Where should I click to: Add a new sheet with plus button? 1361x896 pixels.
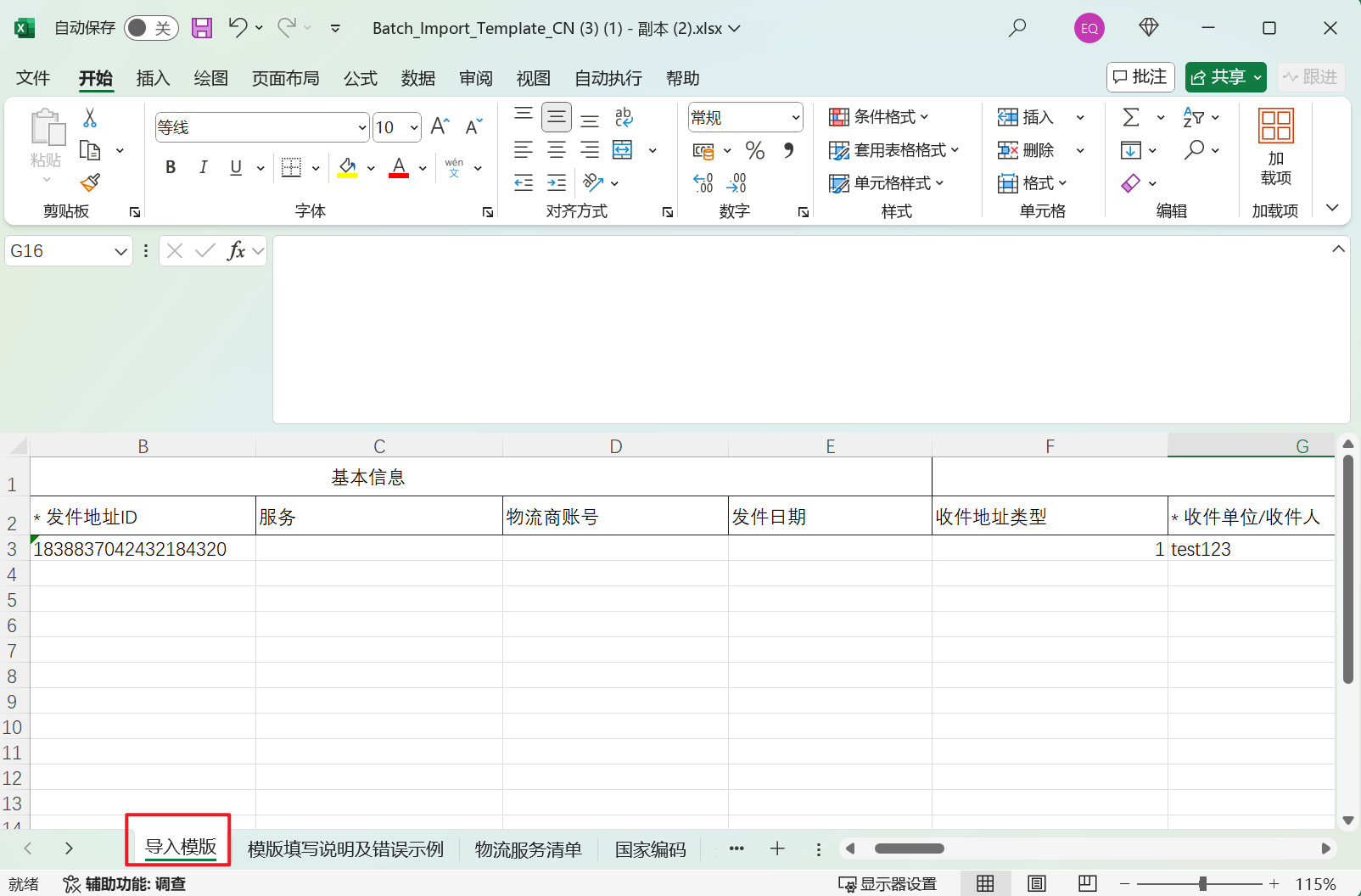(x=777, y=848)
